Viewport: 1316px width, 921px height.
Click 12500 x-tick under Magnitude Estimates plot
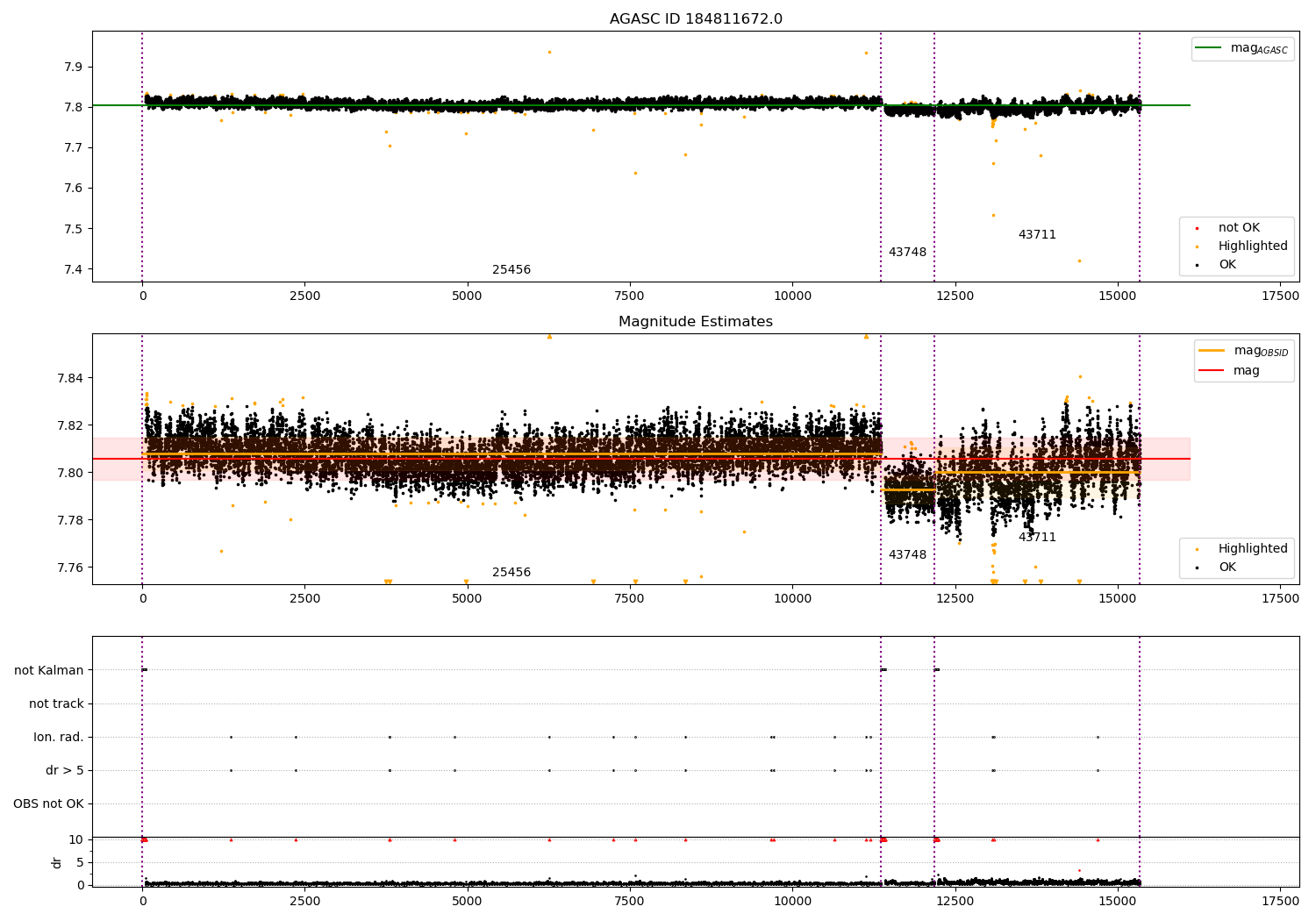pos(955,599)
